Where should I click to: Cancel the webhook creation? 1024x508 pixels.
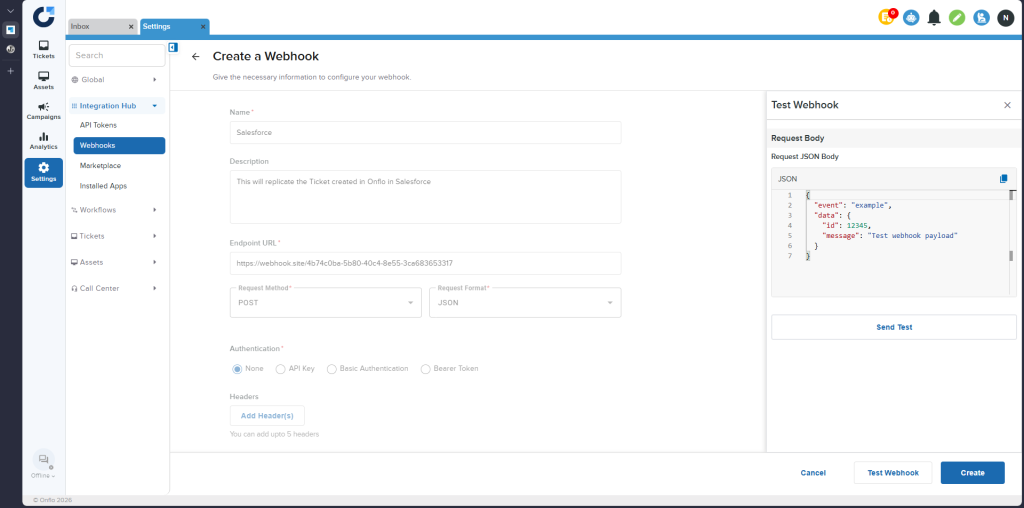pyautogui.click(x=813, y=473)
